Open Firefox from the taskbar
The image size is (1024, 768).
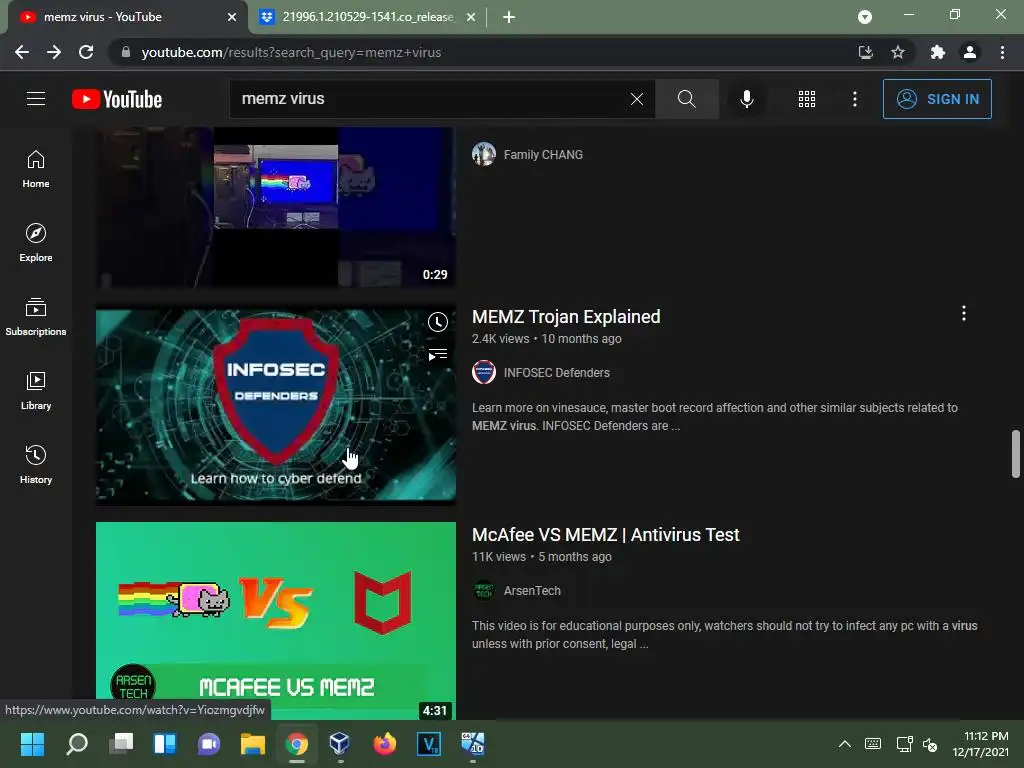(385, 744)
